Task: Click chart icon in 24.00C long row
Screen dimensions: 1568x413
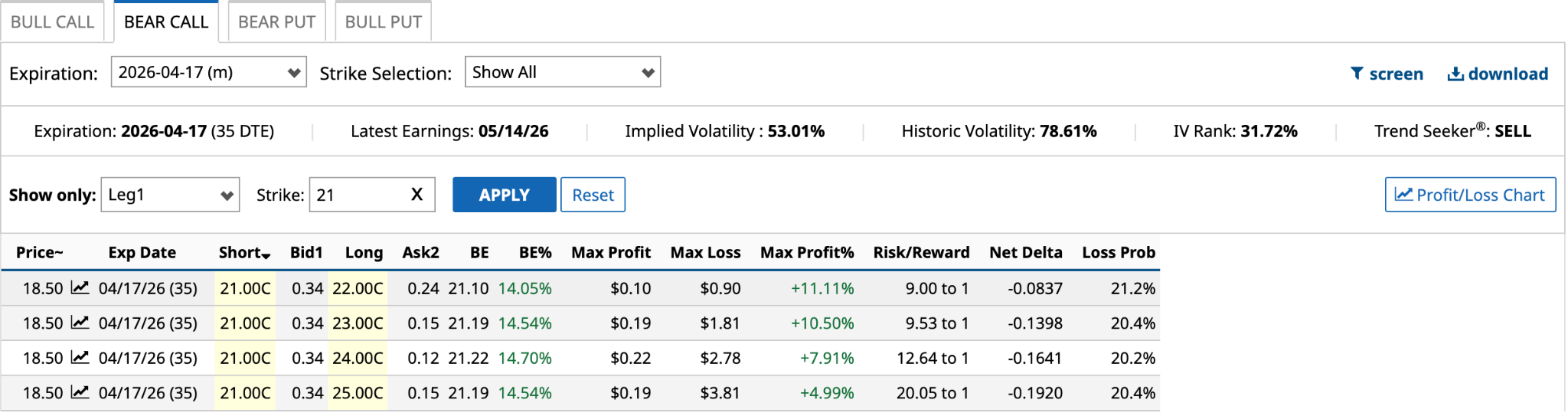Action: [80, 358]
